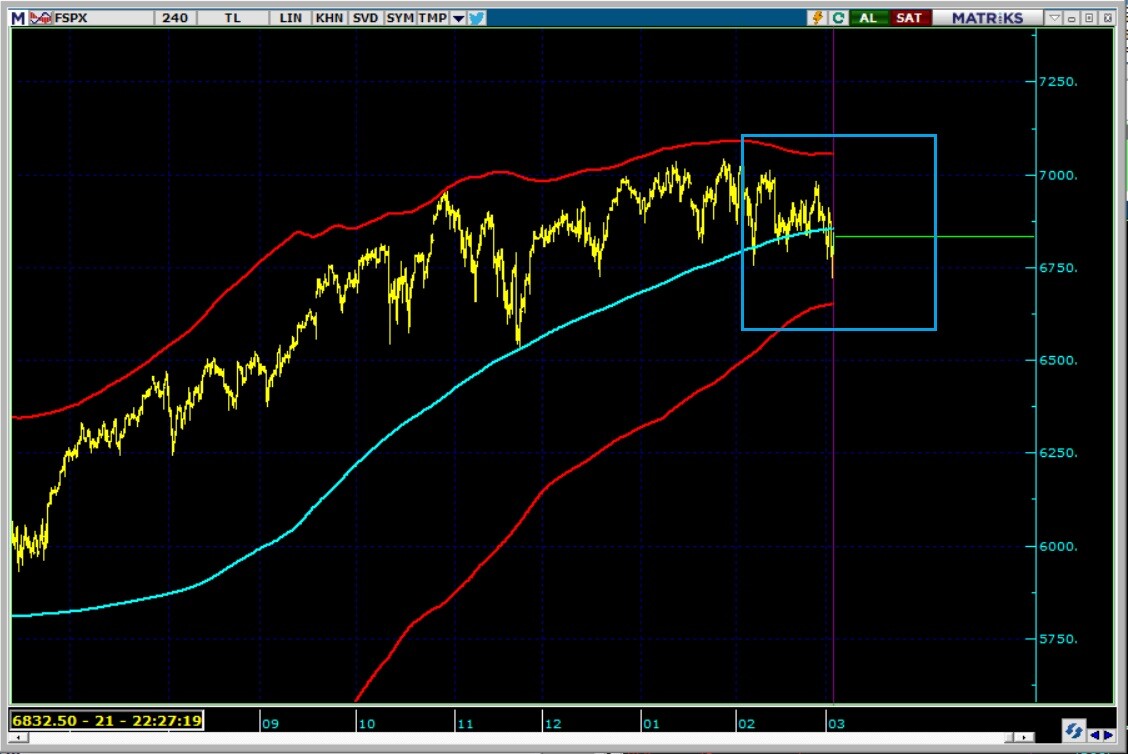The width and height of the screenshot is (1128, 754).
Task: Click the left-right navigation arrows icon
Action: pyautogui.click(x=1102, y=735)
